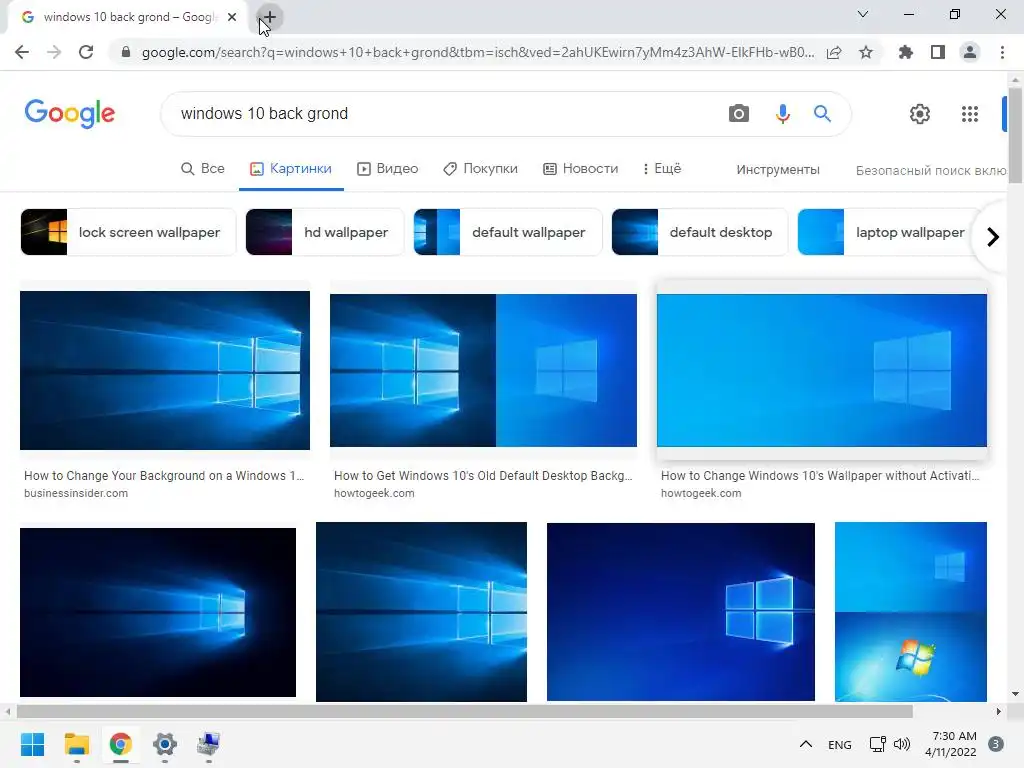View site security lock info

tap(126, 52)
